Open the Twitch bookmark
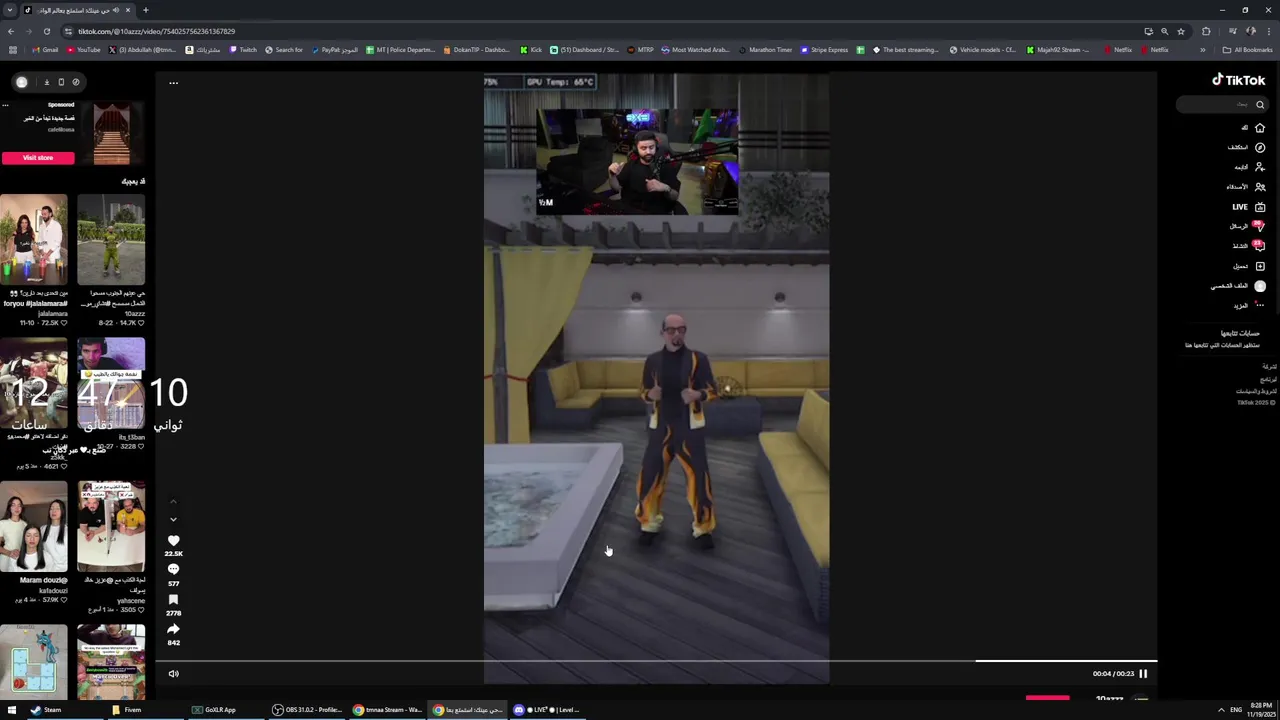 point(242,50)
